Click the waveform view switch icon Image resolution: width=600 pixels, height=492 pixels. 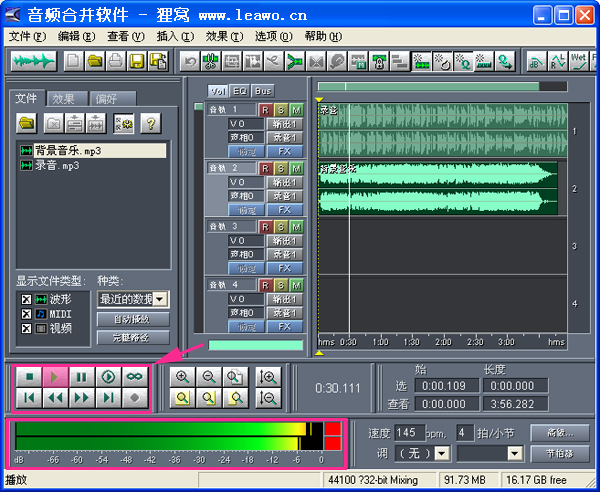pos(34,61)
